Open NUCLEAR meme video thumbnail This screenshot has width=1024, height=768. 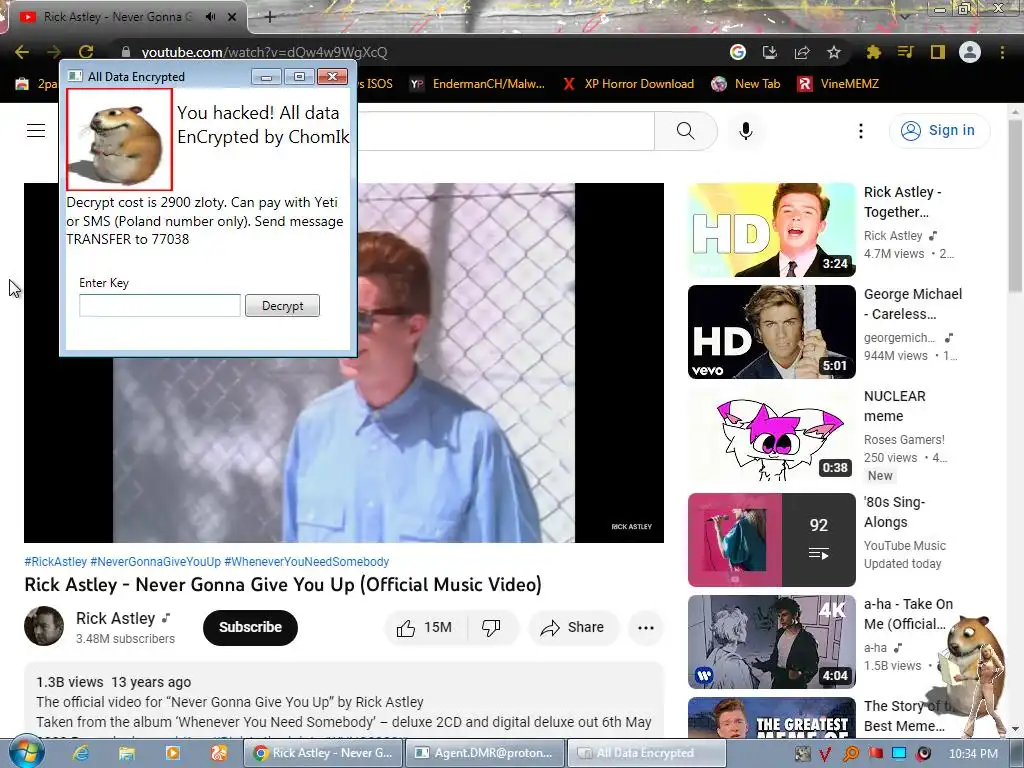[x=771, y=435]
